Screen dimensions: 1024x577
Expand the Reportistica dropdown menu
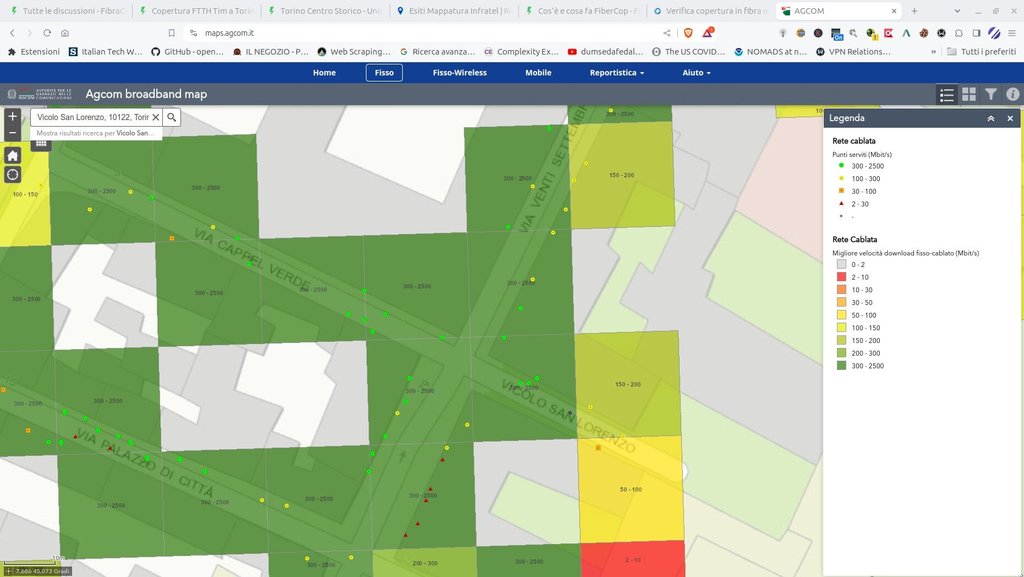coord(616,73)
